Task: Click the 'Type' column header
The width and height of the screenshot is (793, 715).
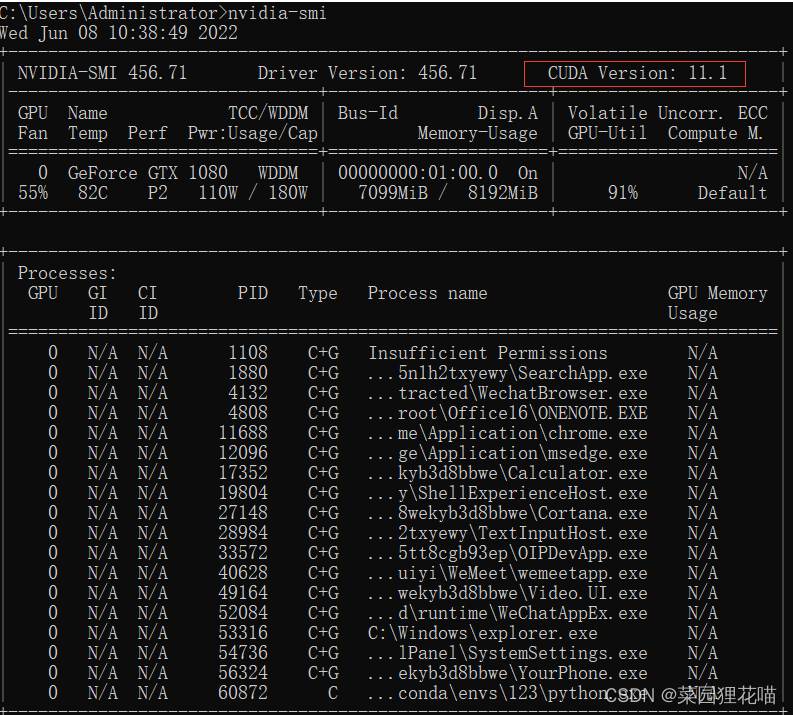Action: pos(318,293)
